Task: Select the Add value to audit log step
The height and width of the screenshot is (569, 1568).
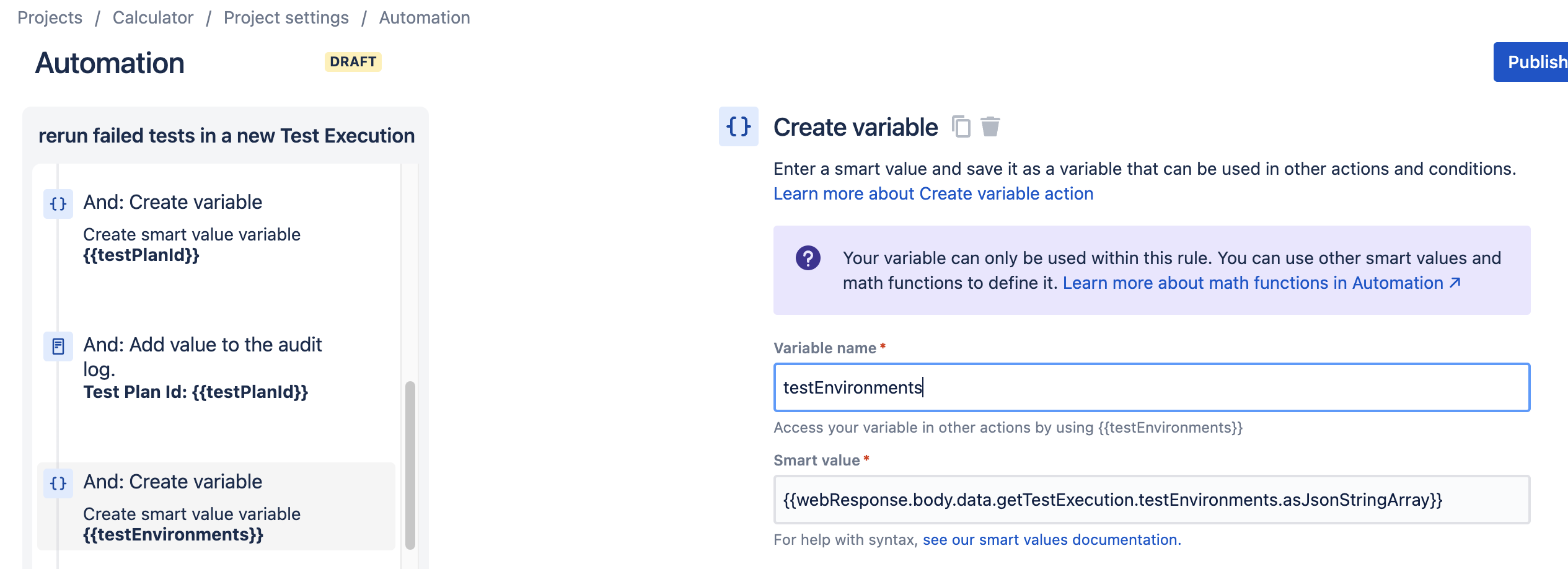Action: [x=216, y=367]
